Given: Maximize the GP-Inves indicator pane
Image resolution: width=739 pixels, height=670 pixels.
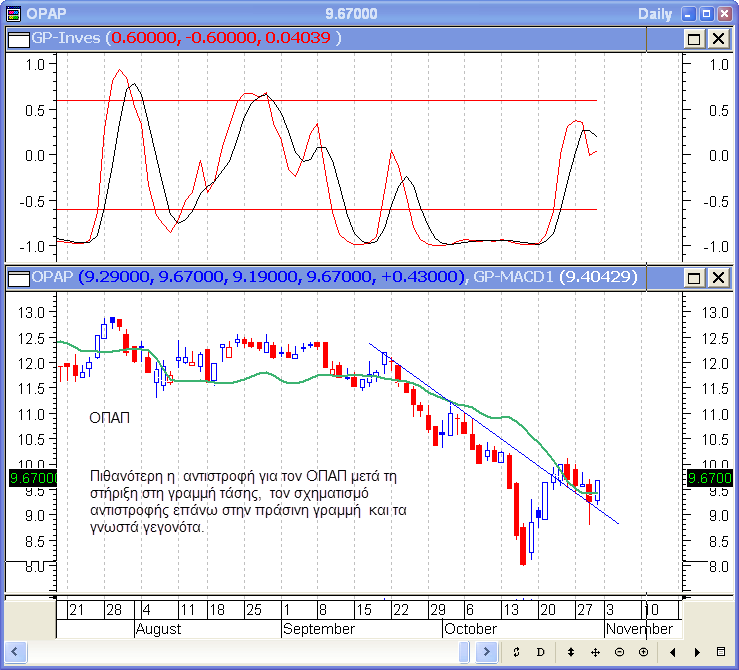Looking at the screenshot, I should click(694, 38).
